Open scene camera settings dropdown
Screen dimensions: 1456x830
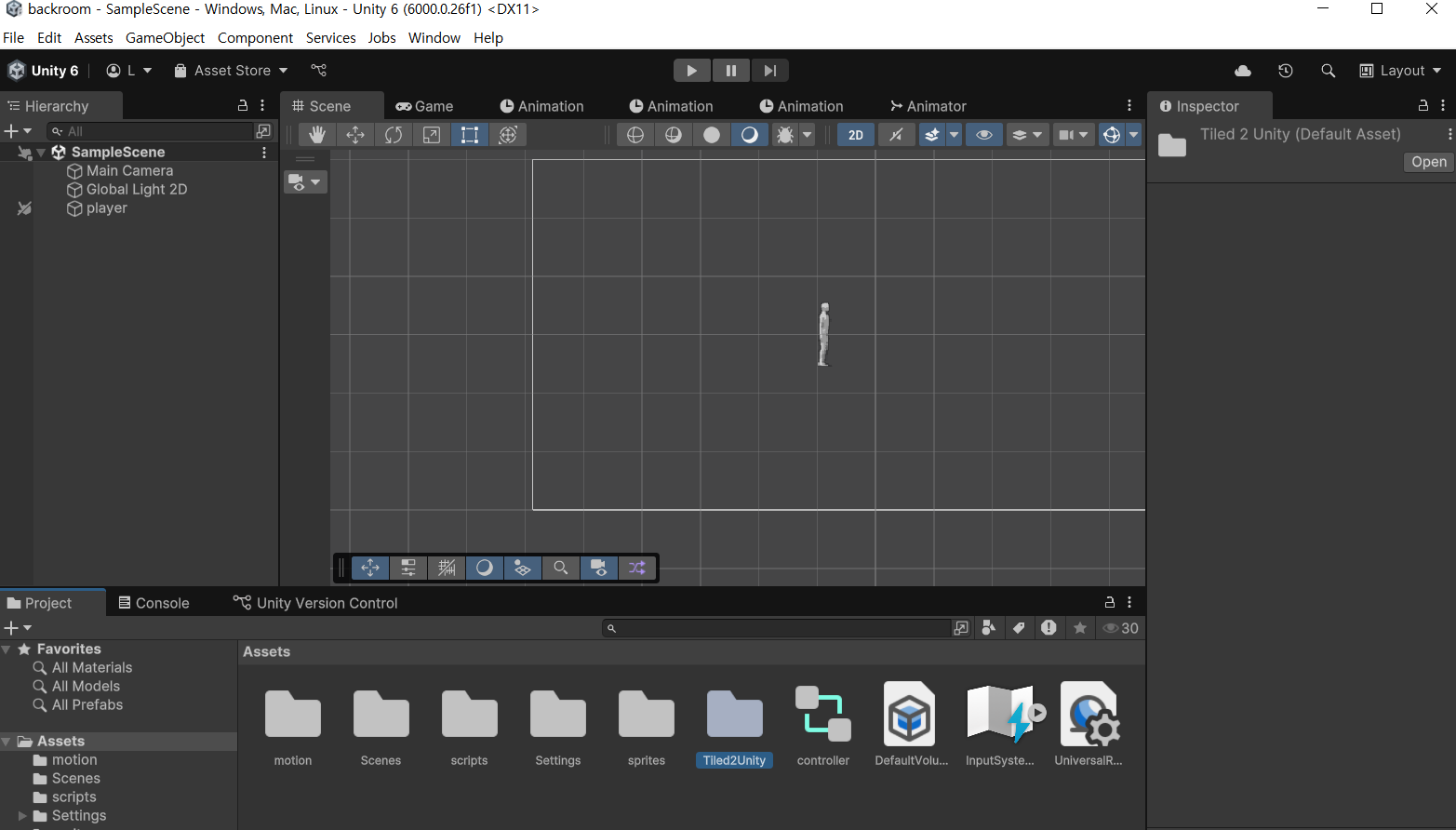coord(1073,135)
